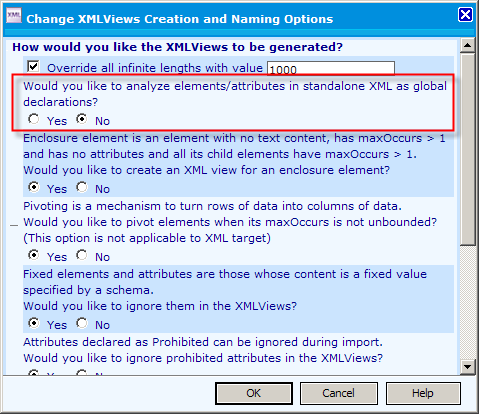
Task: Select Yes to pivot bounded maxOccurs elements
Action: (33, 255)
